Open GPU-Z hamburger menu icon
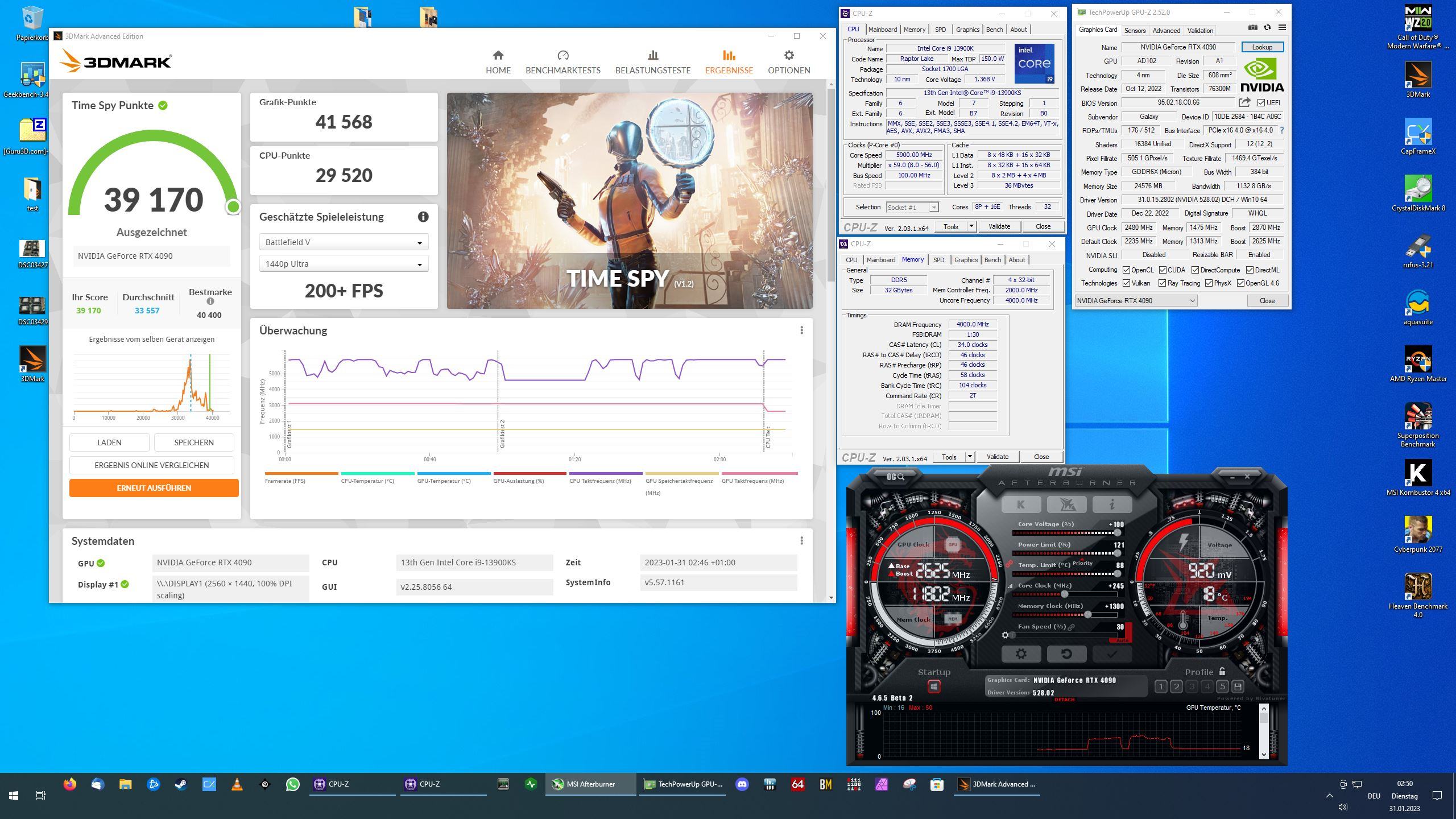This screenshot has height=819, width=1456. 1282,27
